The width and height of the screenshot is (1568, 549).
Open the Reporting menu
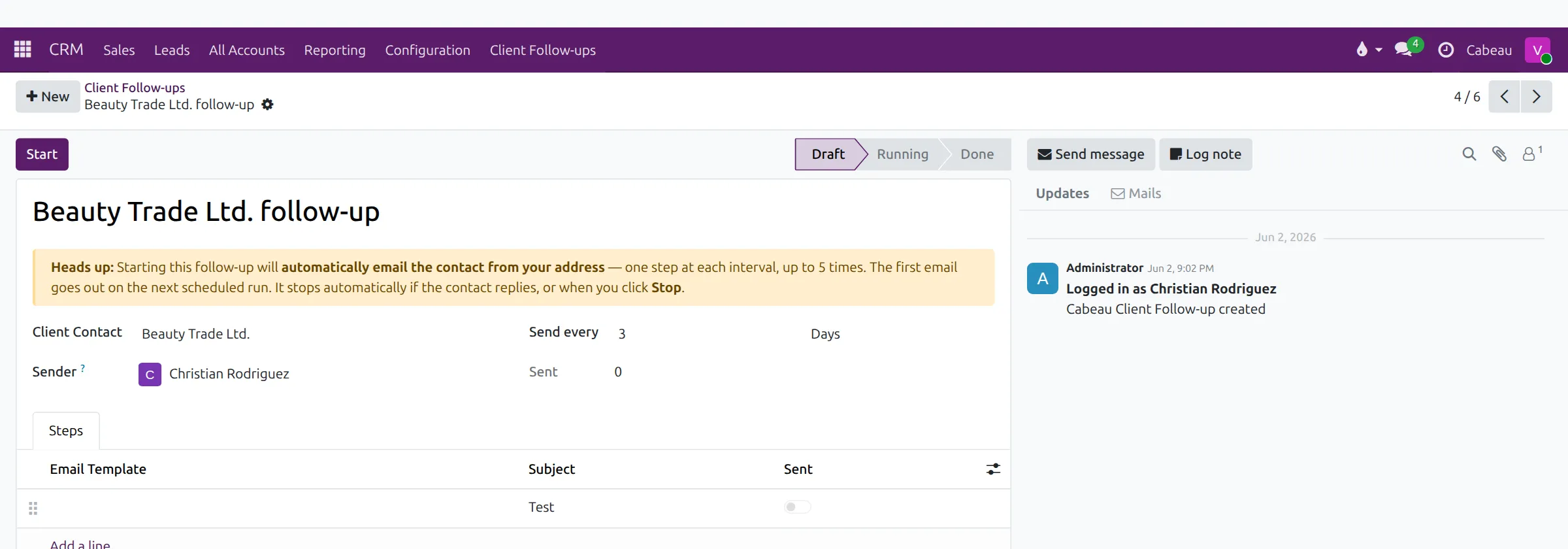point(335,50)
